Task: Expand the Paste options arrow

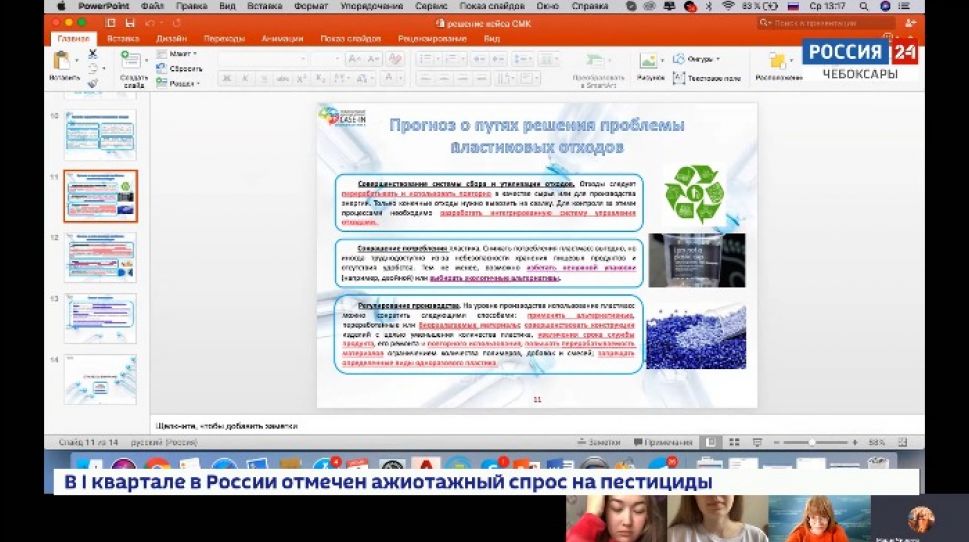Action: pos(77,61)
